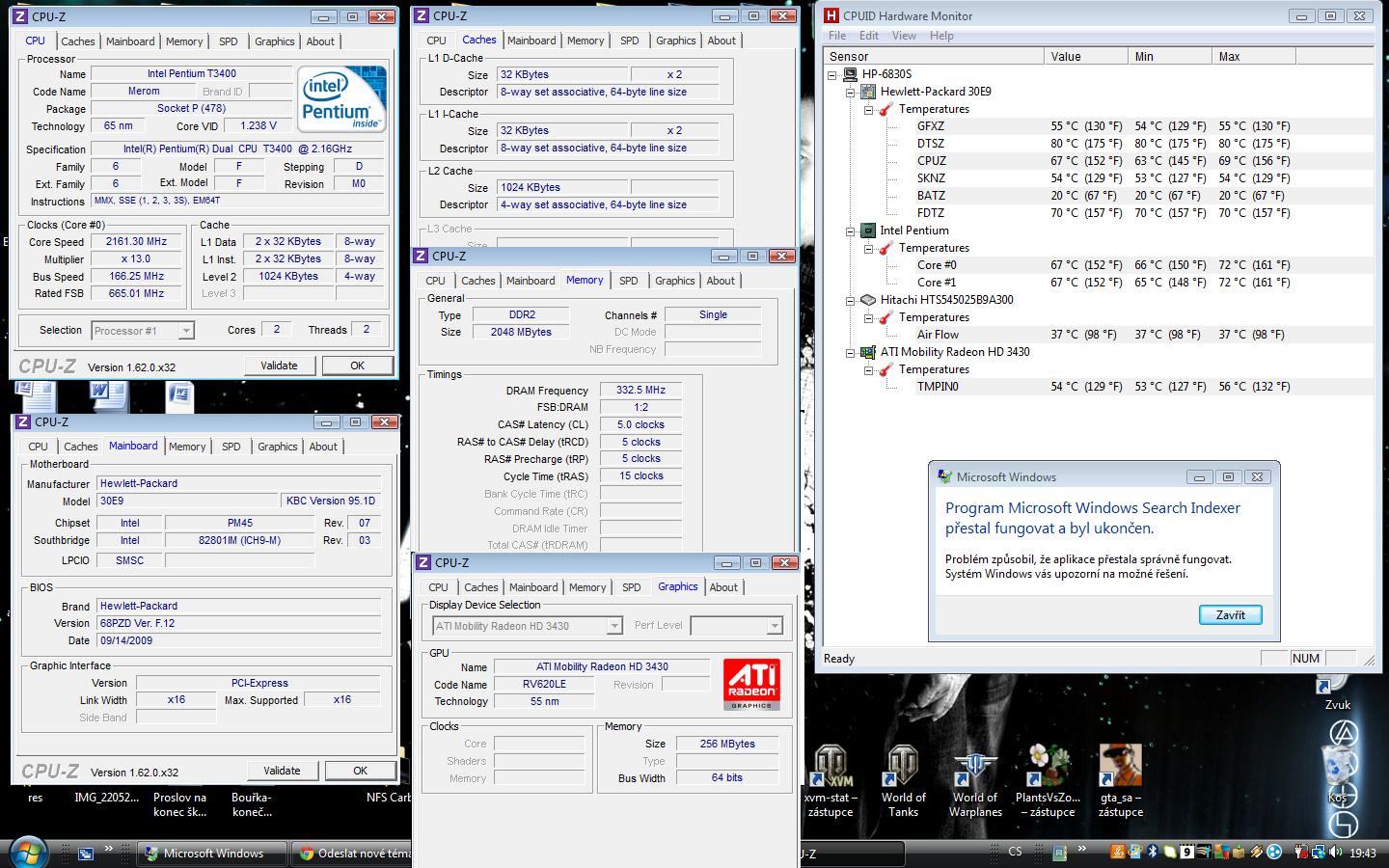
Task: Click Validate in the Mainboard CPU-Z window
Action: tap(282, 771)
